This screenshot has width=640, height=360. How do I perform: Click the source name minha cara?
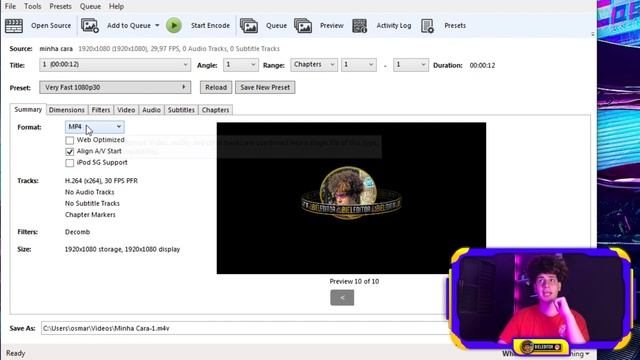pos(56,49)
